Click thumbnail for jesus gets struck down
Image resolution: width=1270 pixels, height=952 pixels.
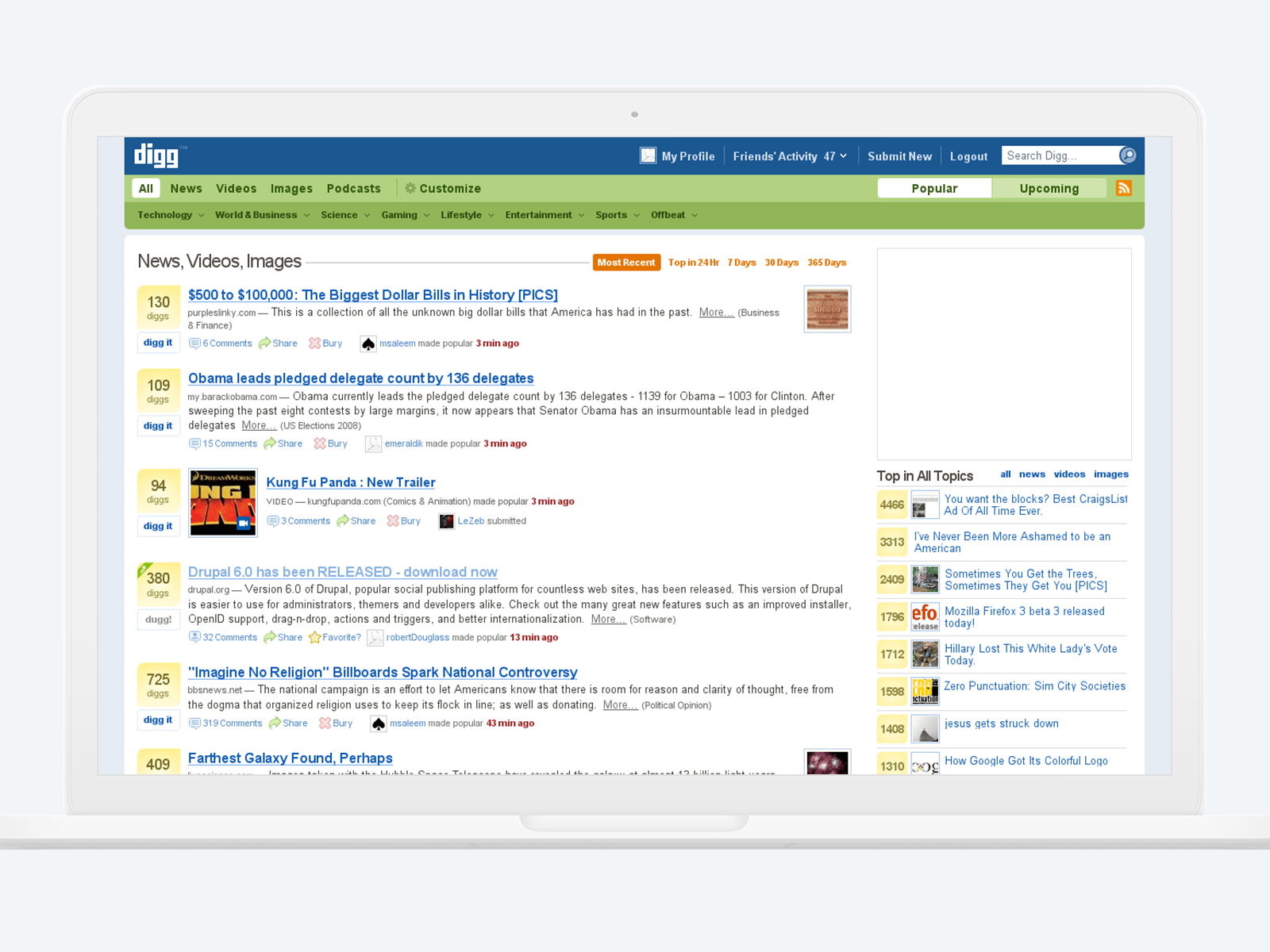pos(925,728)
